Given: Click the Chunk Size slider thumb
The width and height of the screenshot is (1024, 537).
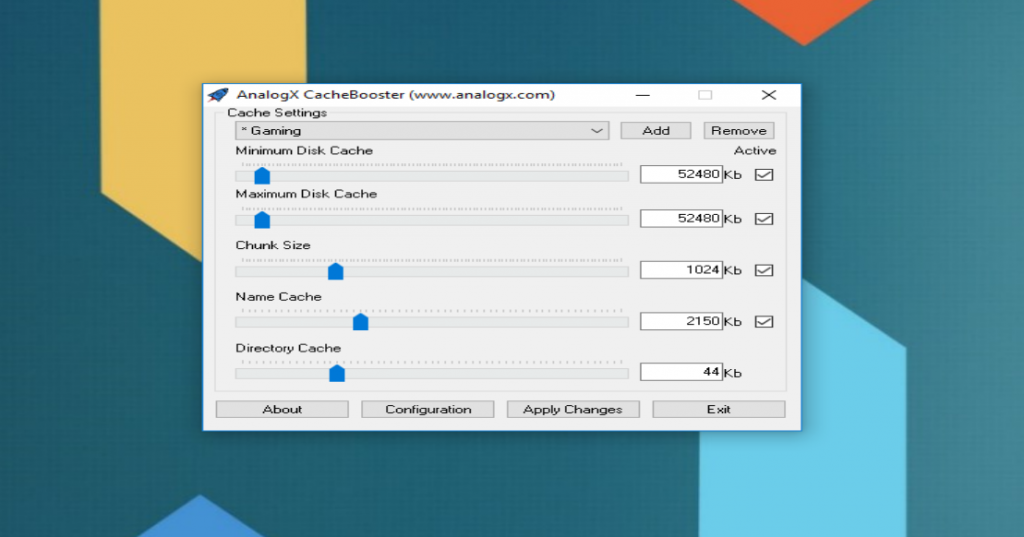Looking at the screenshot, I should [x=336, y=271].
